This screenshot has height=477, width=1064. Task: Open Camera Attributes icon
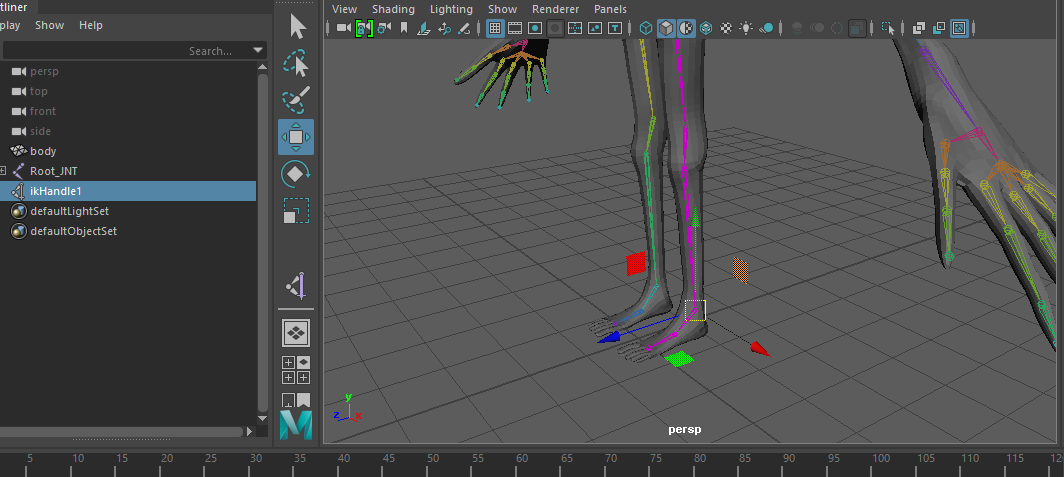click(384, 28)
